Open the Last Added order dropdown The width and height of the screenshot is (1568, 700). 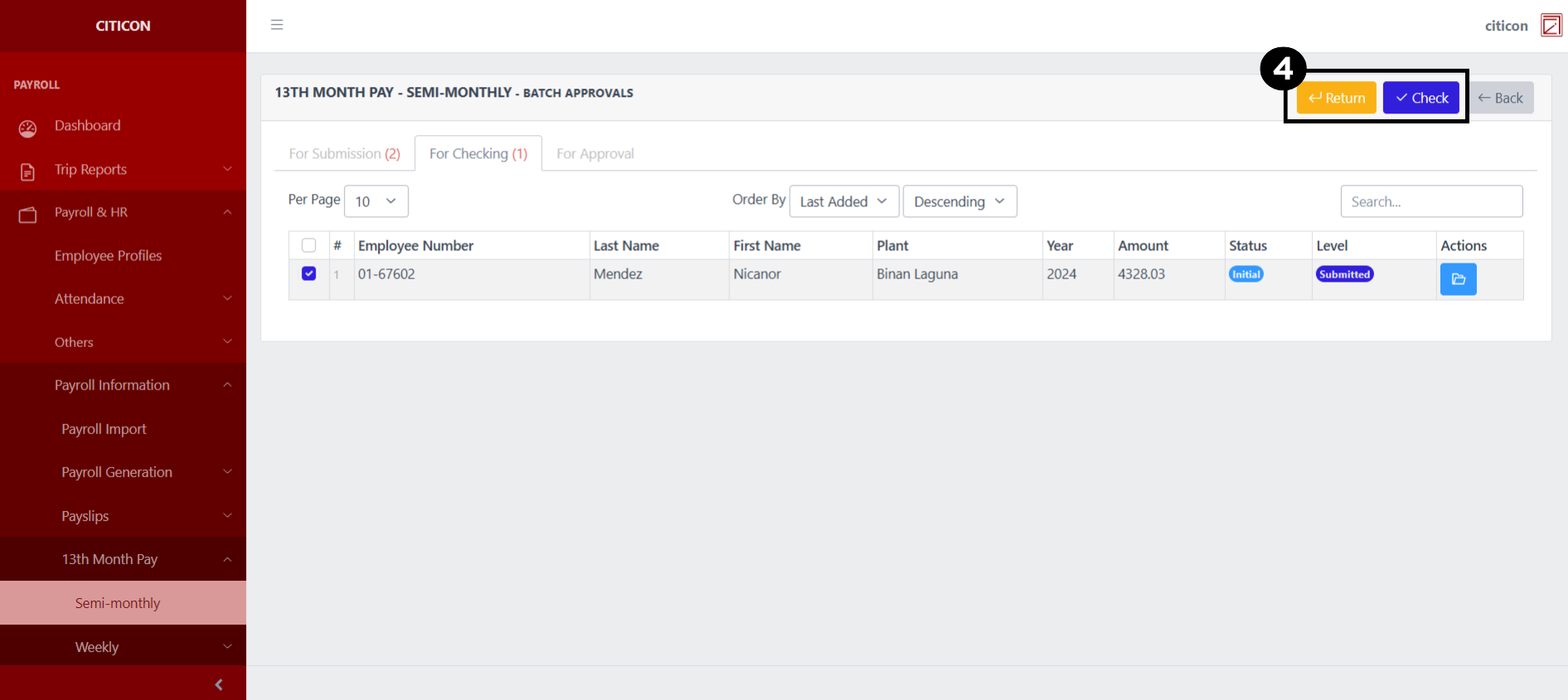[x=843, y=201]
